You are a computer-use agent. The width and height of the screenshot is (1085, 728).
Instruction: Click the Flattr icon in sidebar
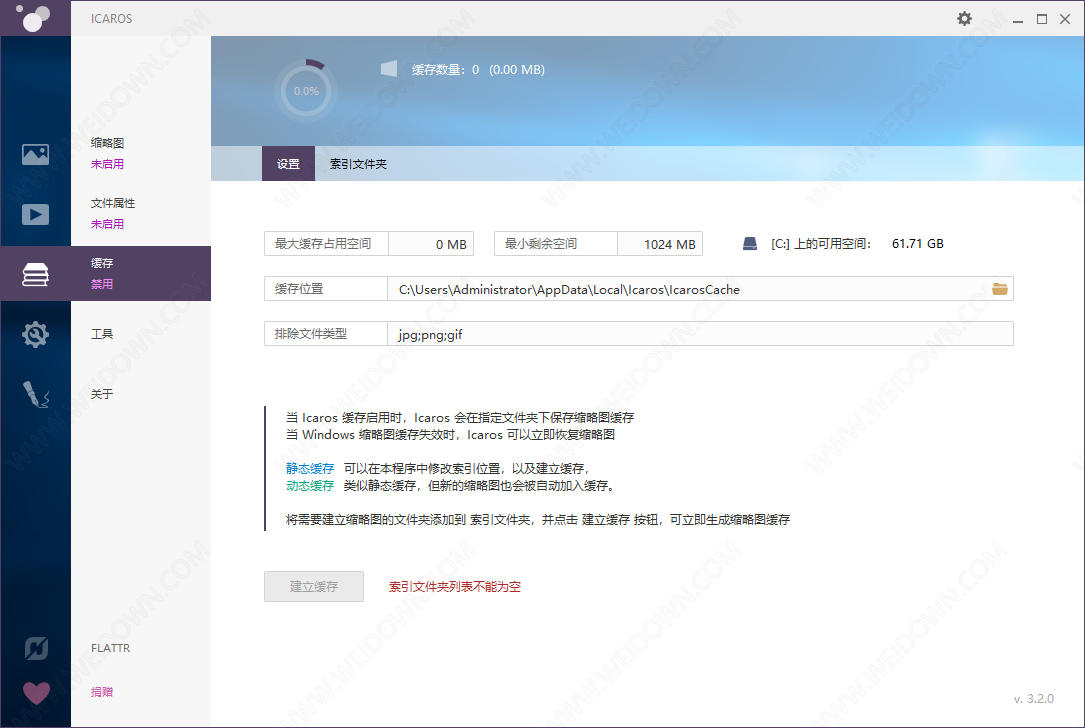click(x=36, y=648)
